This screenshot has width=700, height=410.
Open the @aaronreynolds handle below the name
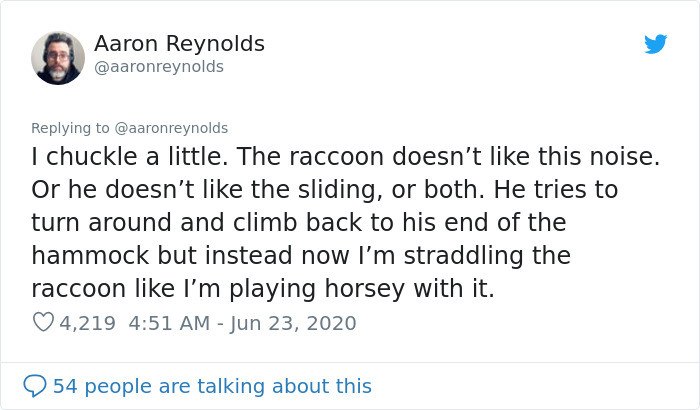pyautogui.click(x=158, y=67)
